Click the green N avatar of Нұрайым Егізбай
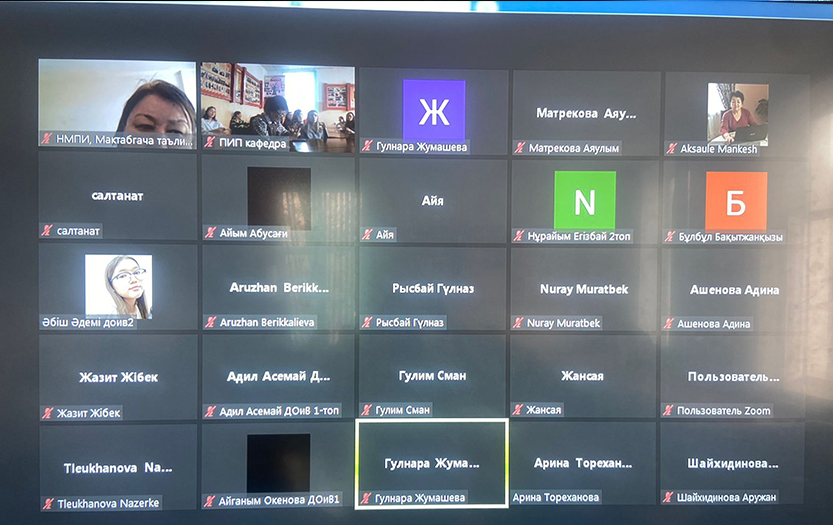Screen dimensions: 833x525 point(584,201)
